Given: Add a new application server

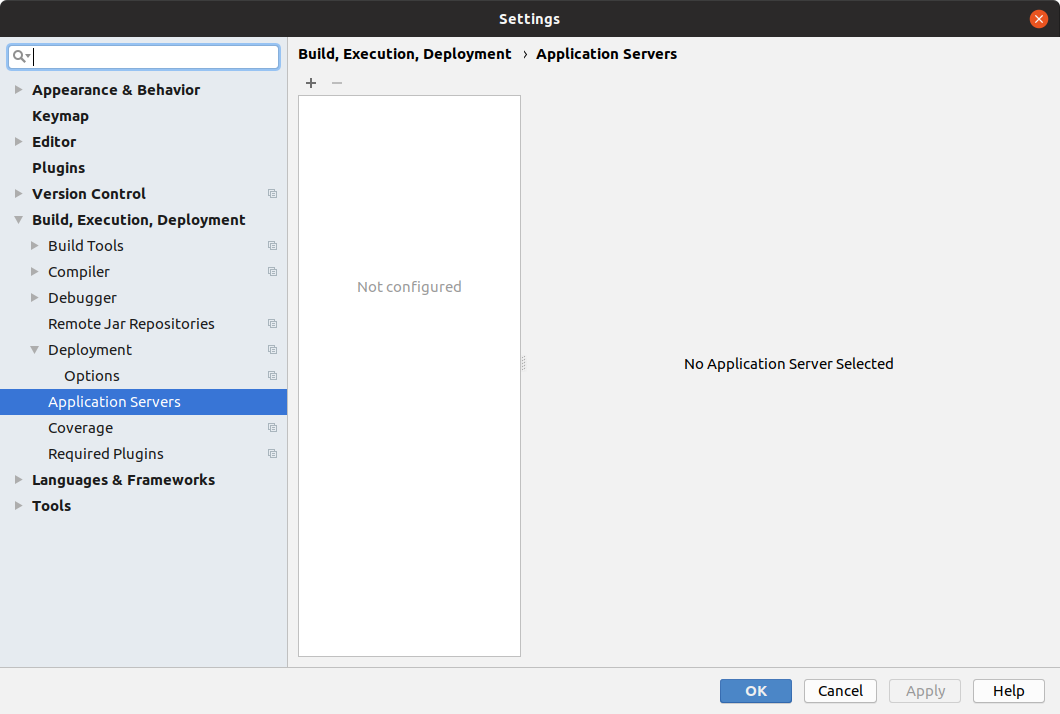Looking at the screenshot, I should 310,83.
